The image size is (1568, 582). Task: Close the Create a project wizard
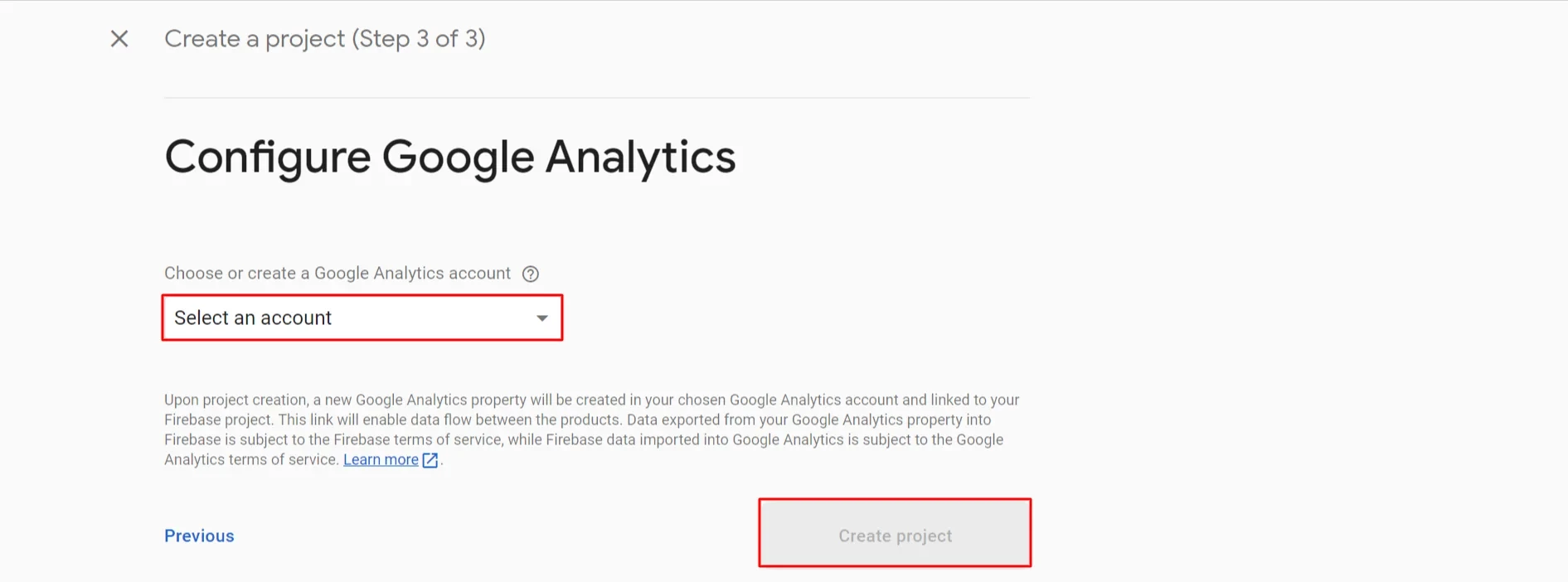(119, 38)
